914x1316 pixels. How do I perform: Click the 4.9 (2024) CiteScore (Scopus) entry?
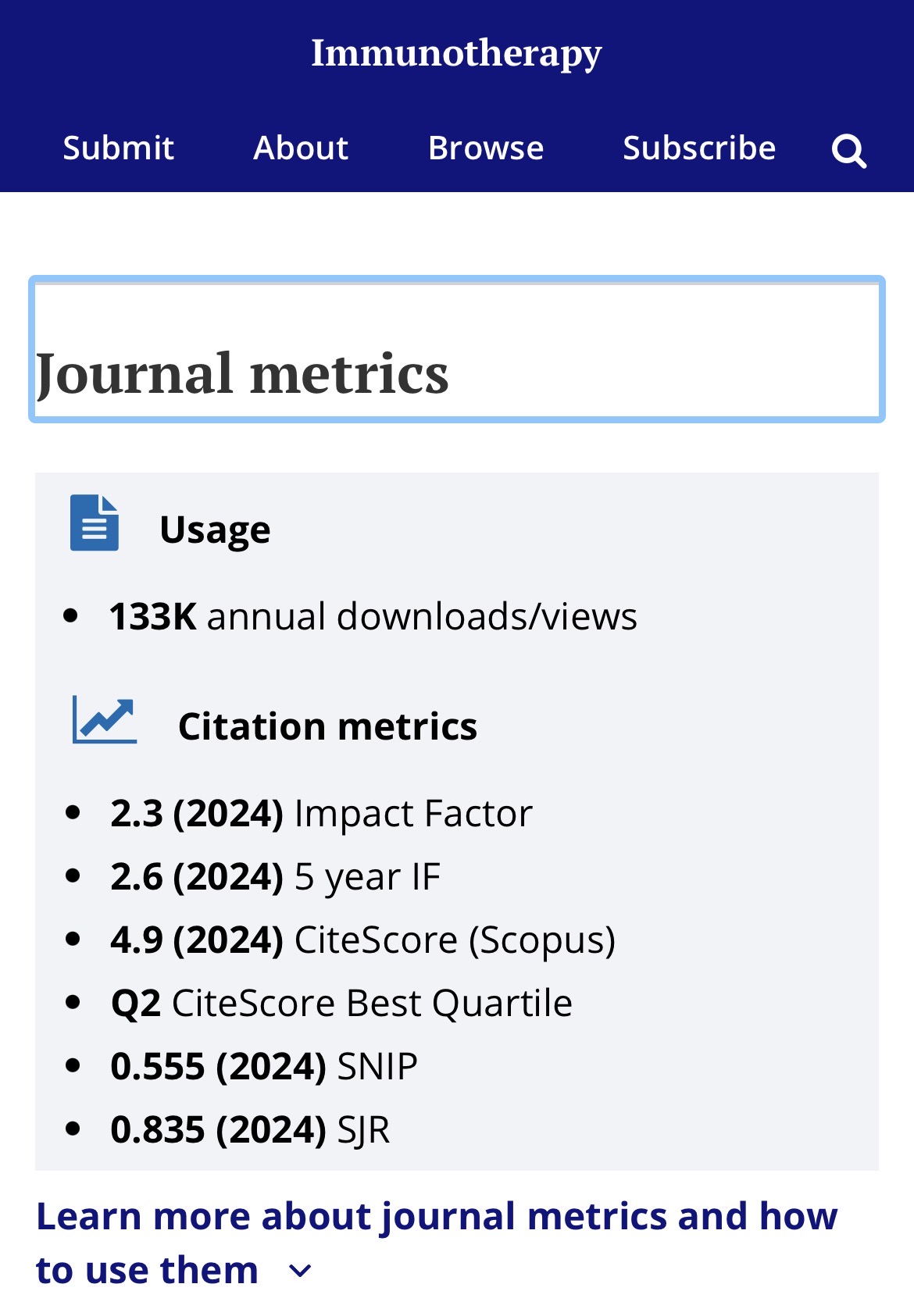click(x=362, y=940)
